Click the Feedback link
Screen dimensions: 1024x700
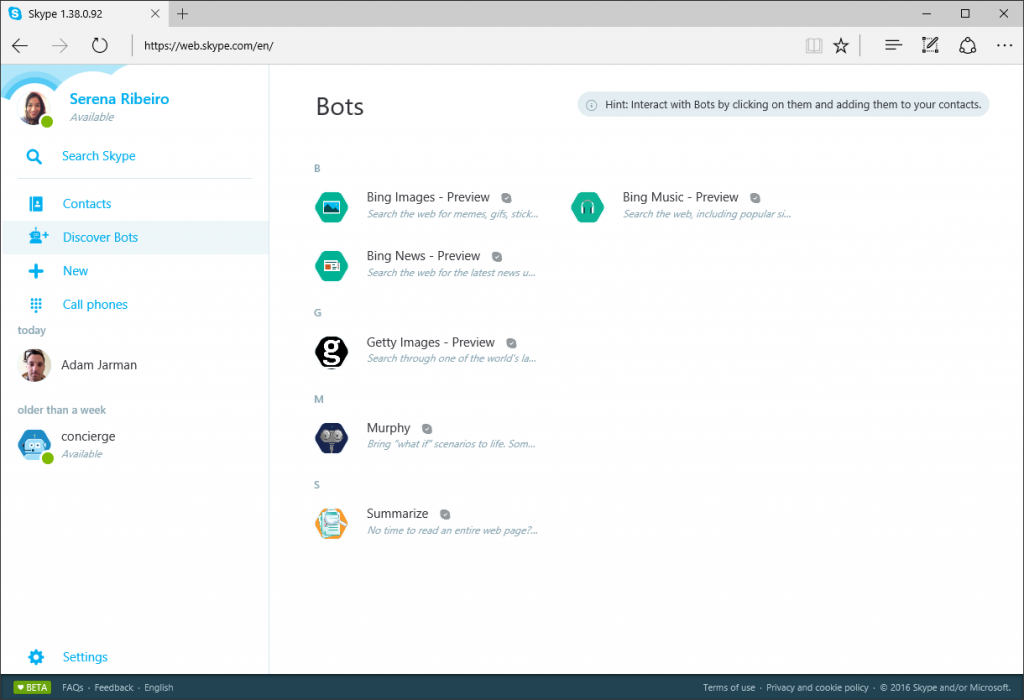(x=114, y=688)
